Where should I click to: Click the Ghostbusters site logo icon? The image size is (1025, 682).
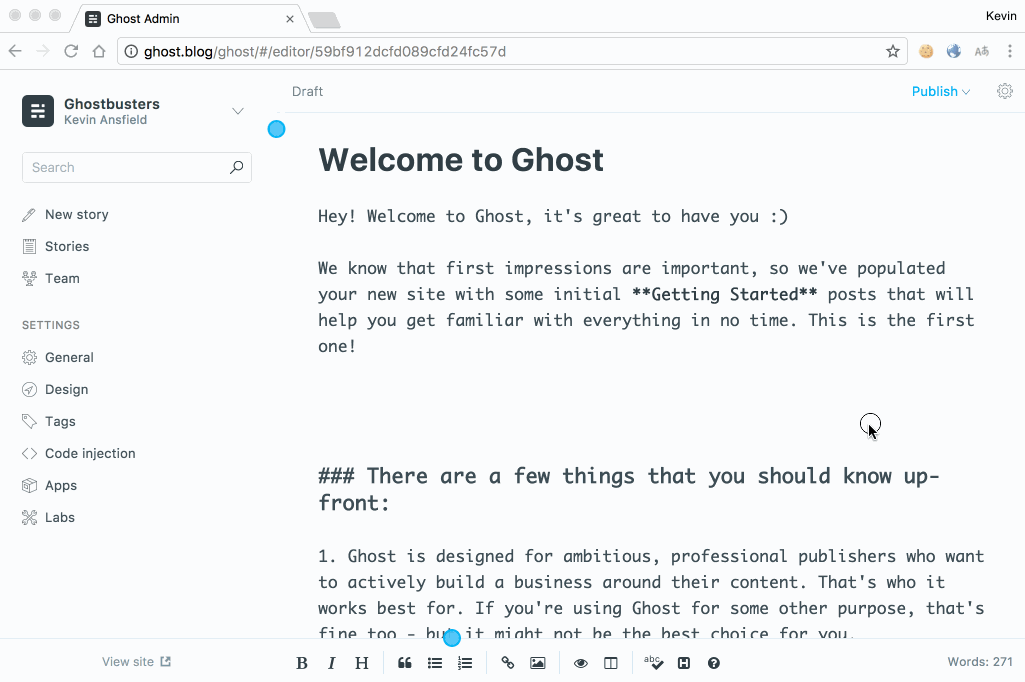[x=38, y=111]
